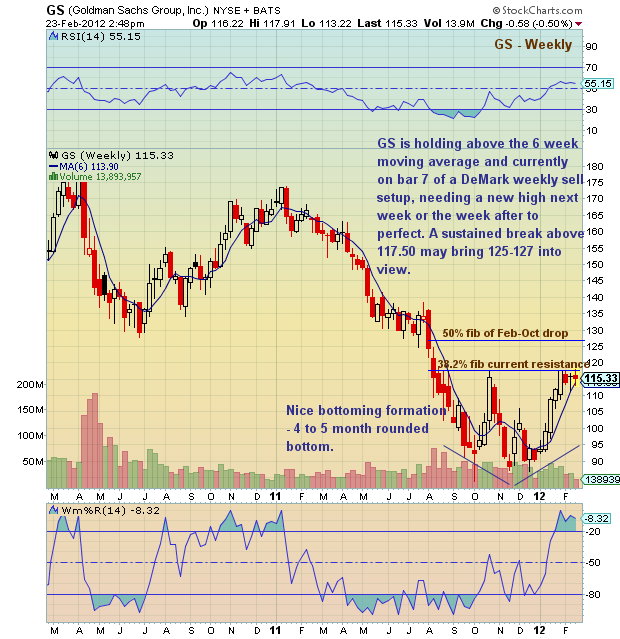The height and width of the screenshot is (639, 620).
Task: Click the 200M volume axis label
Action: tap(31, 384)
